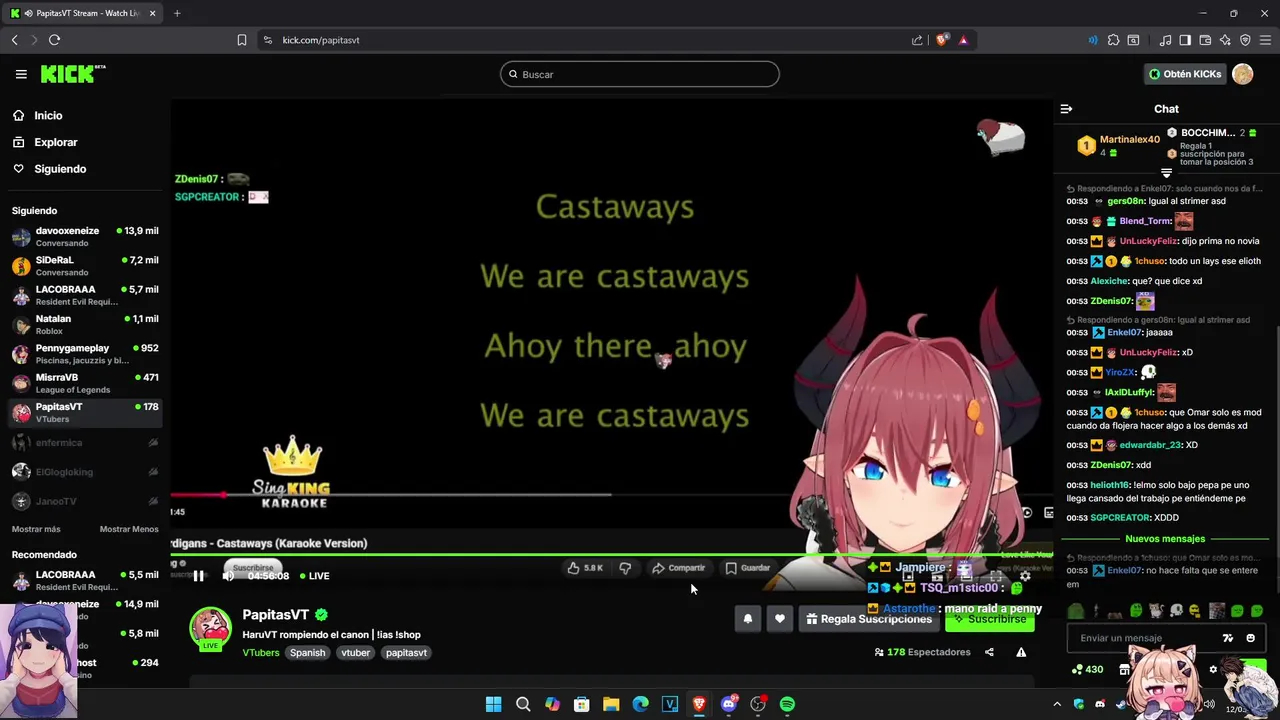
Task: Open 7TV emotes icon in chat input
Action: pos(1228,638)
